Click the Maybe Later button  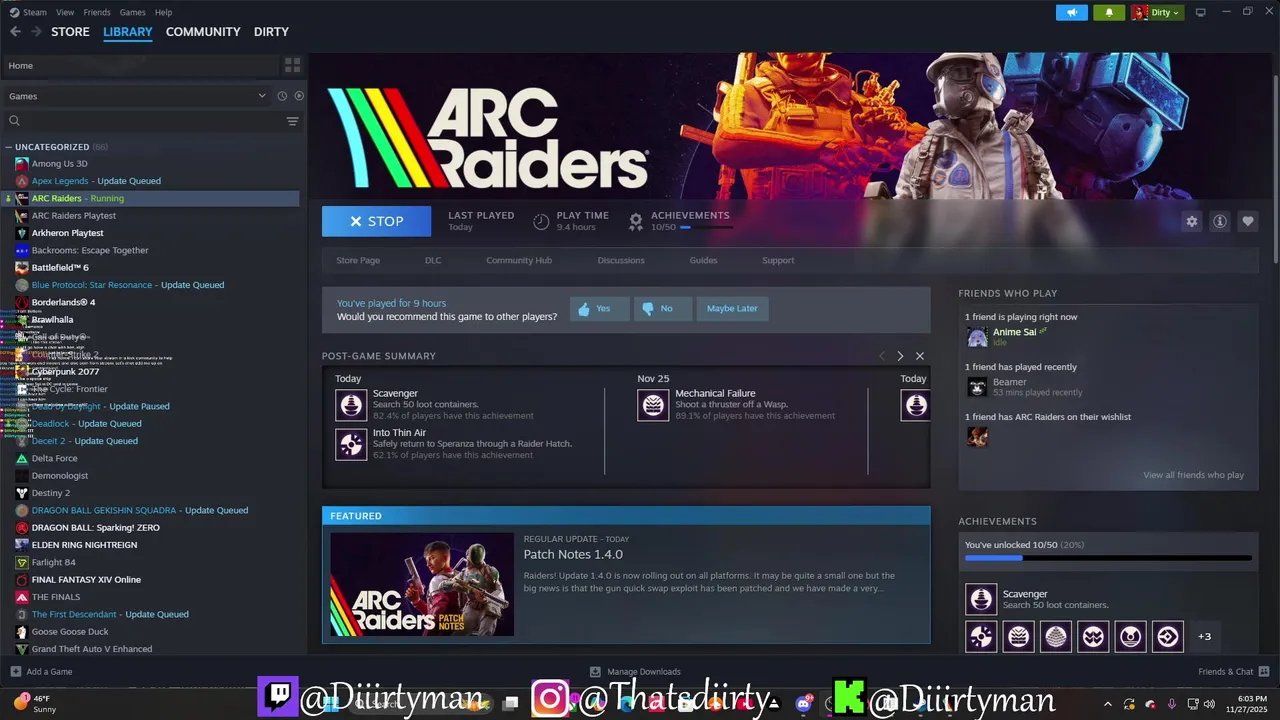[x=732, y=309]
